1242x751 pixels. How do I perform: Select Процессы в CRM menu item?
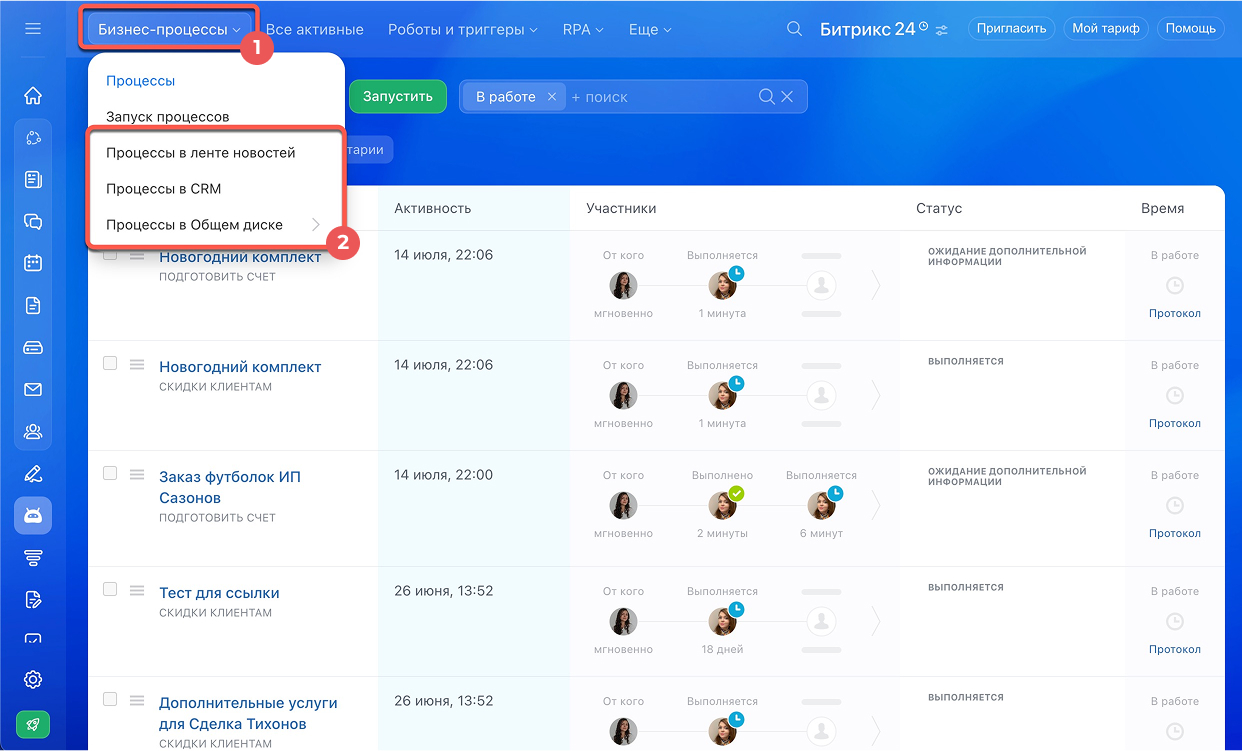163,188
